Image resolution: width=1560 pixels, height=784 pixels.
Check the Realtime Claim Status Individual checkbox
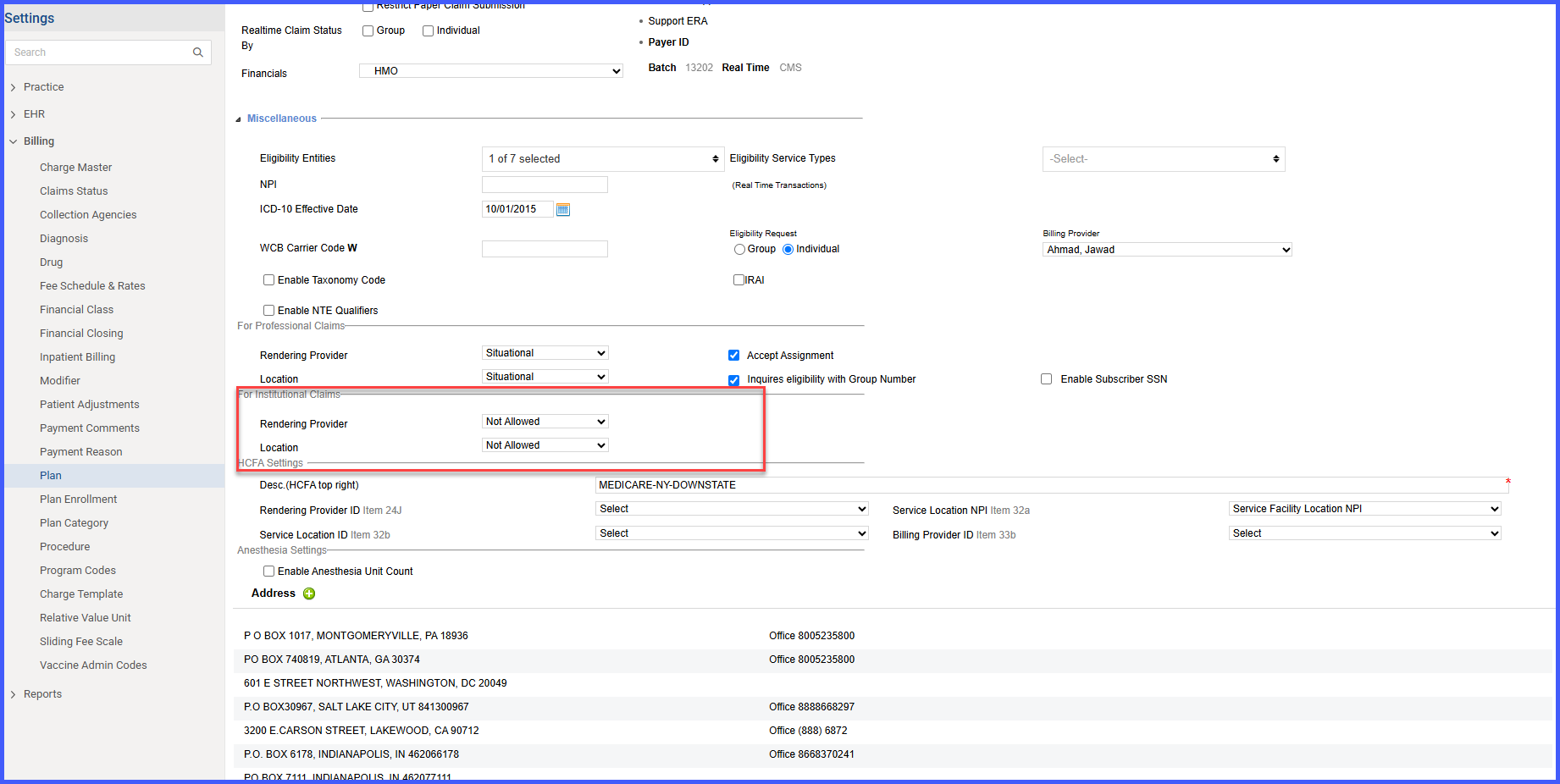429,30
